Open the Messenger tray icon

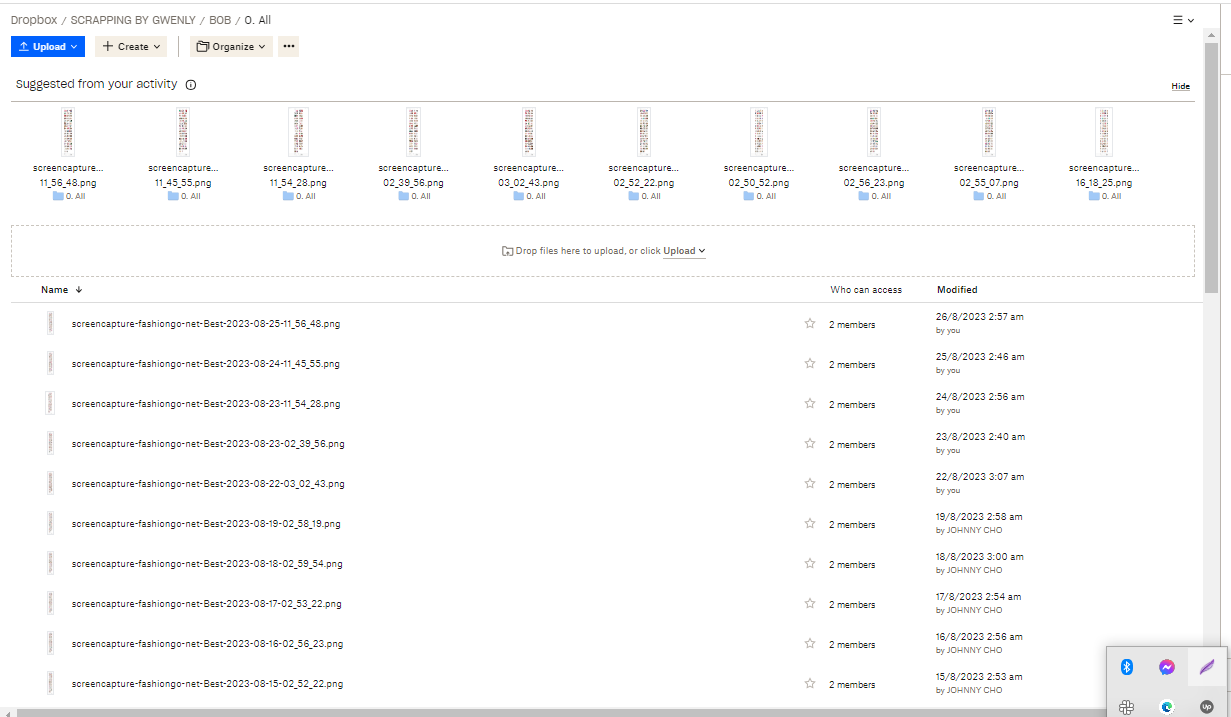click(1166, 667)
